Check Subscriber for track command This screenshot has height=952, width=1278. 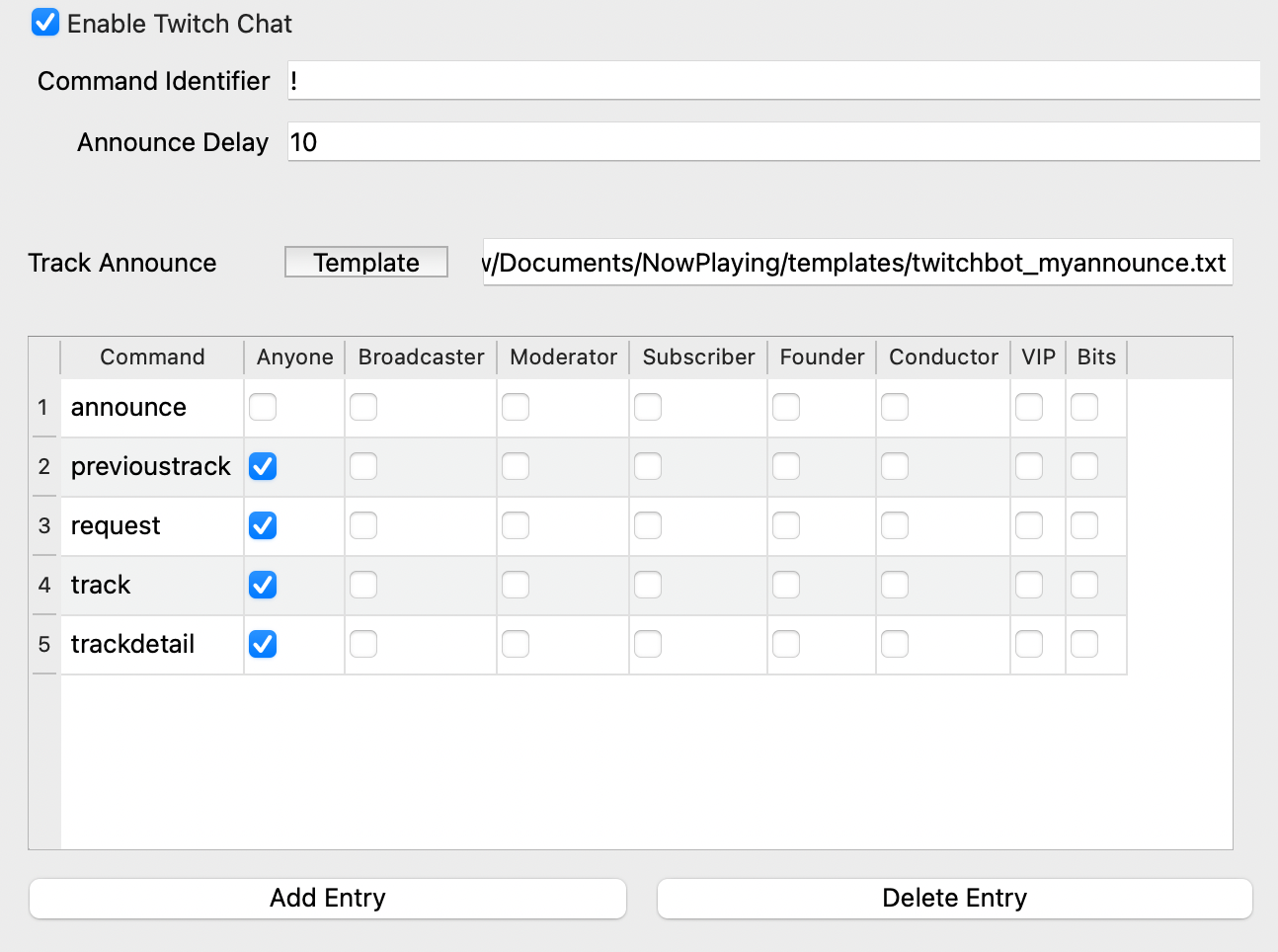point(648,585)
